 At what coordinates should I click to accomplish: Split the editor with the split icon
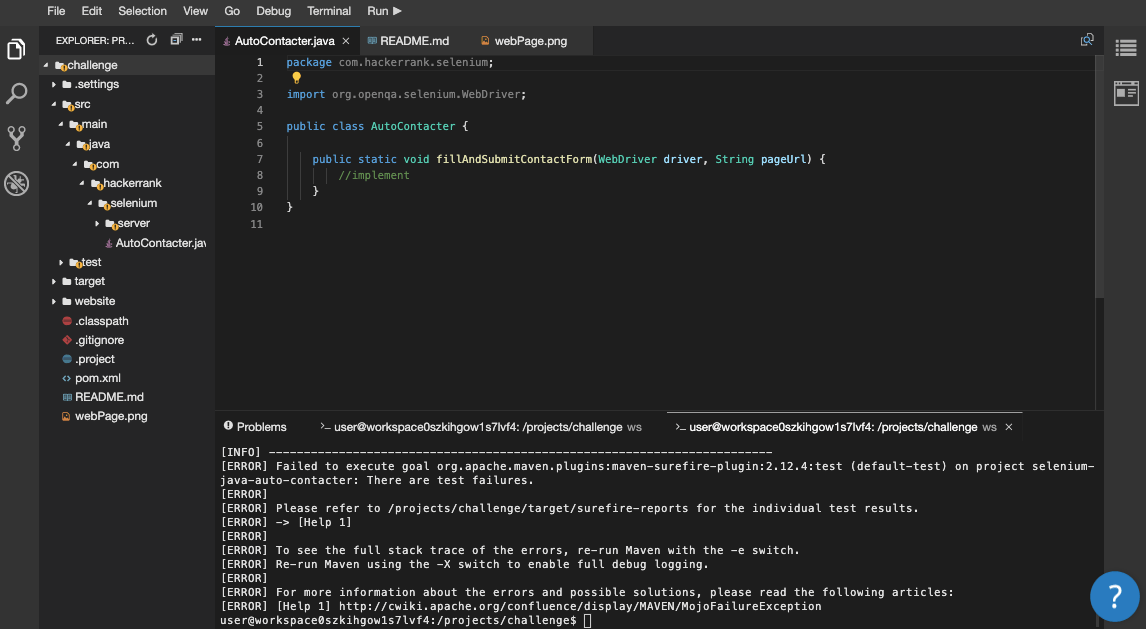1087,40
